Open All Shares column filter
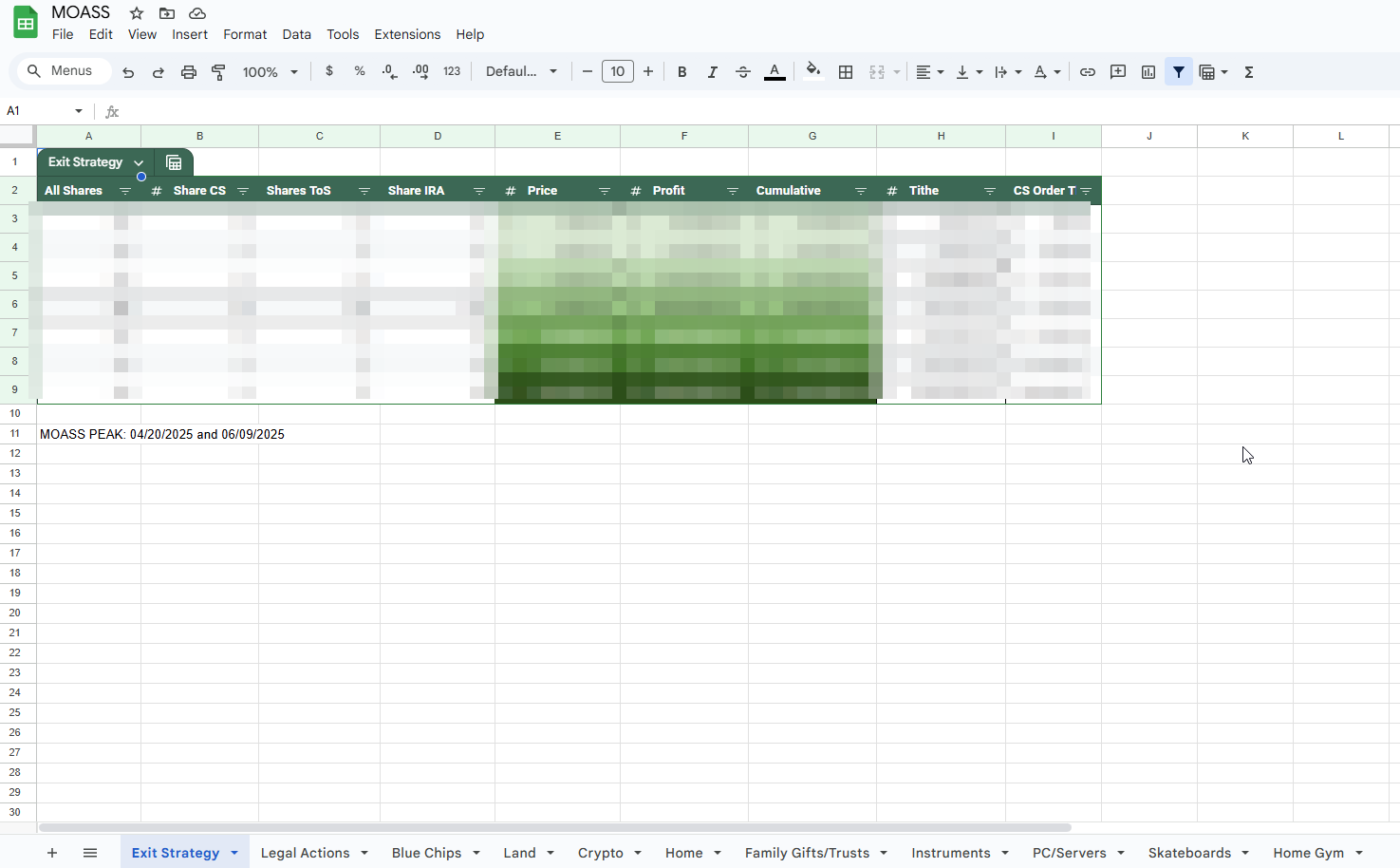Image resolution: width=1400 pixels, height=868 pixels. click(125, 191)
